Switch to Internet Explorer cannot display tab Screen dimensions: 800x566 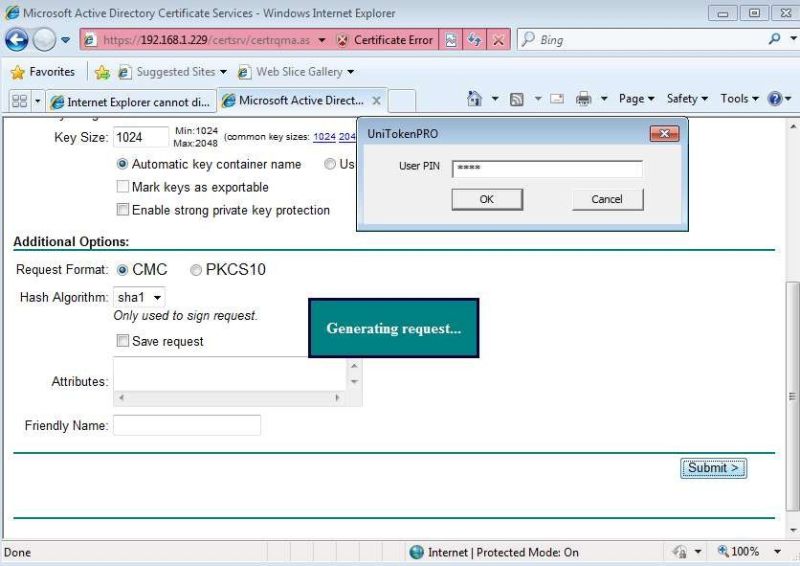pyautogui.click(x=131, y=101)
